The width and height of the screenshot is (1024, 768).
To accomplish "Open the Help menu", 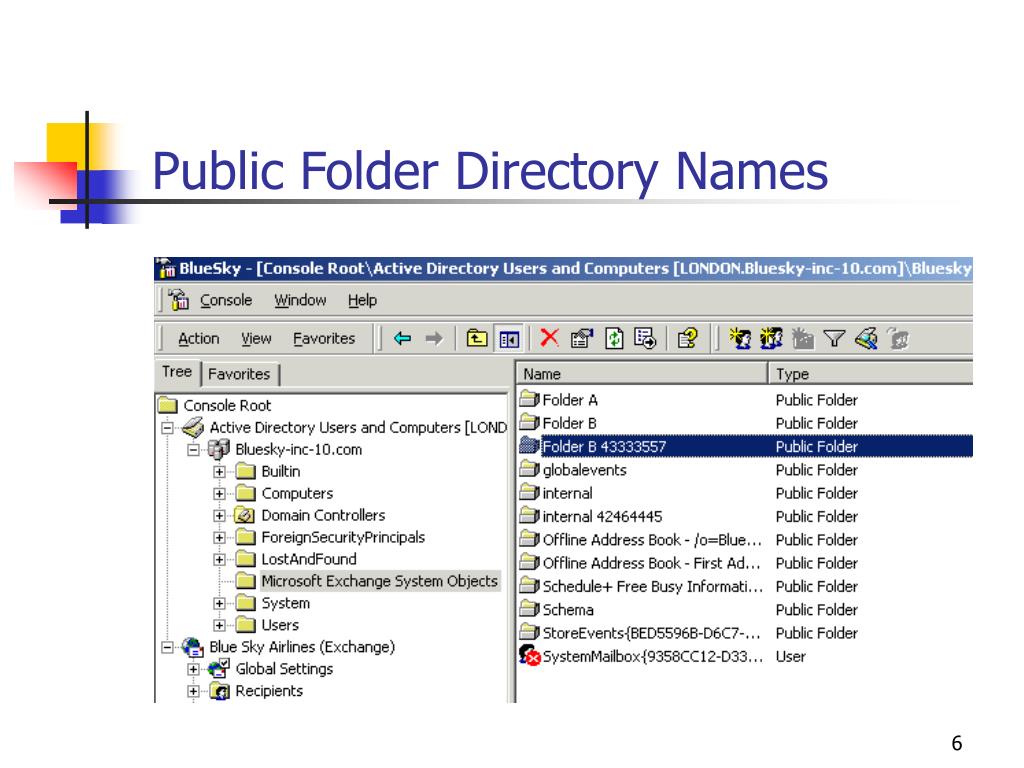I will coord(362,300).
